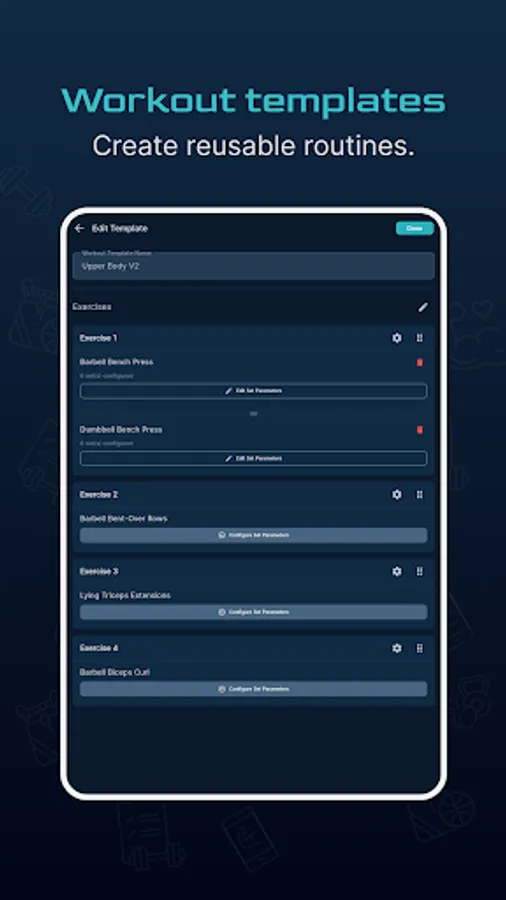
Task: Delete Dumbbell Bench Press with trash icon
Action: click(x=419, y=430)
